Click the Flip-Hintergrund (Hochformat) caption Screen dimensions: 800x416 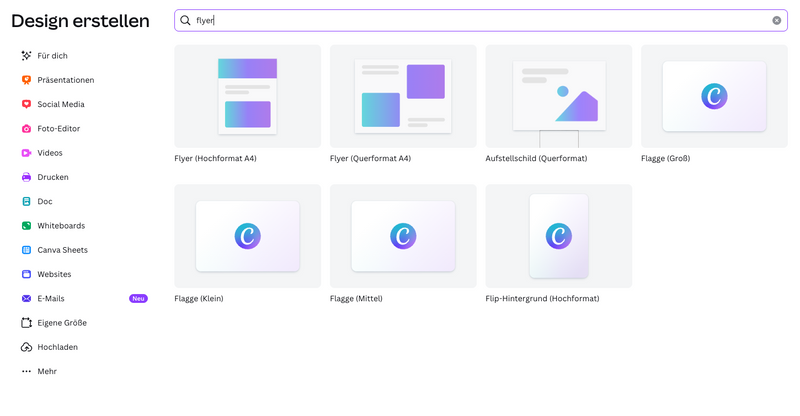click(x=542, y=299)
